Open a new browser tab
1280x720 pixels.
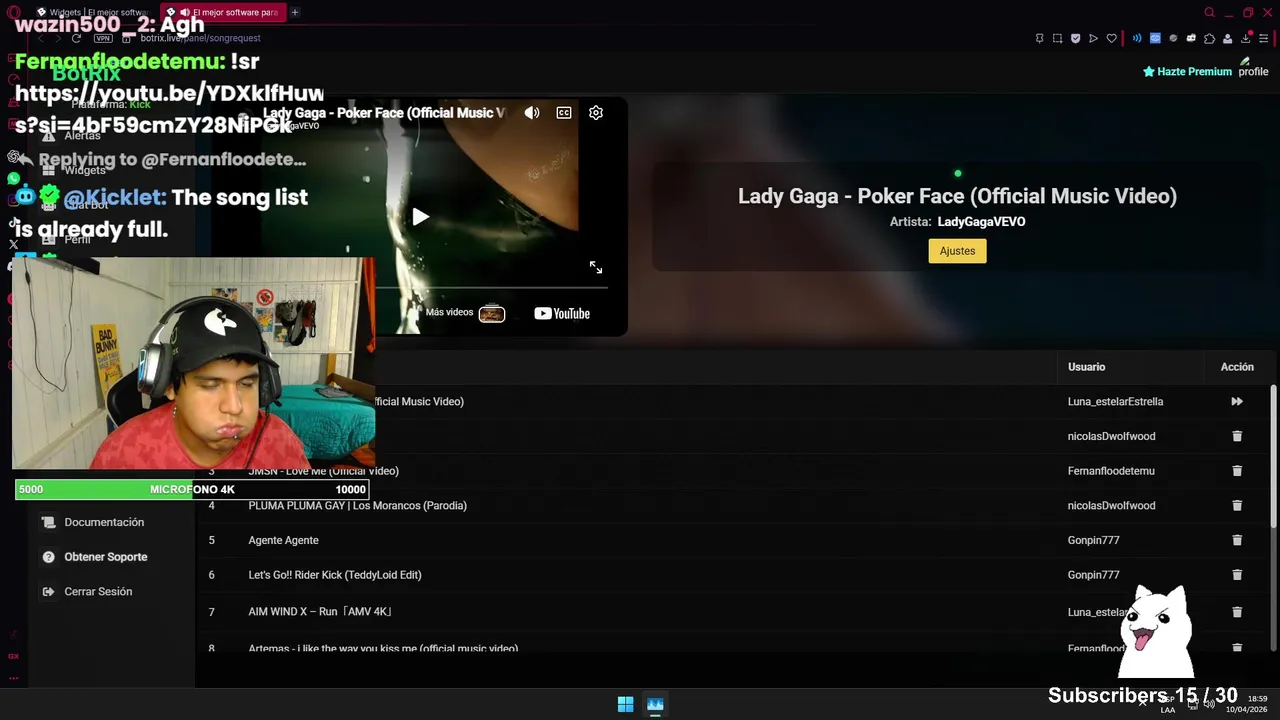click(x=295, y=12)
